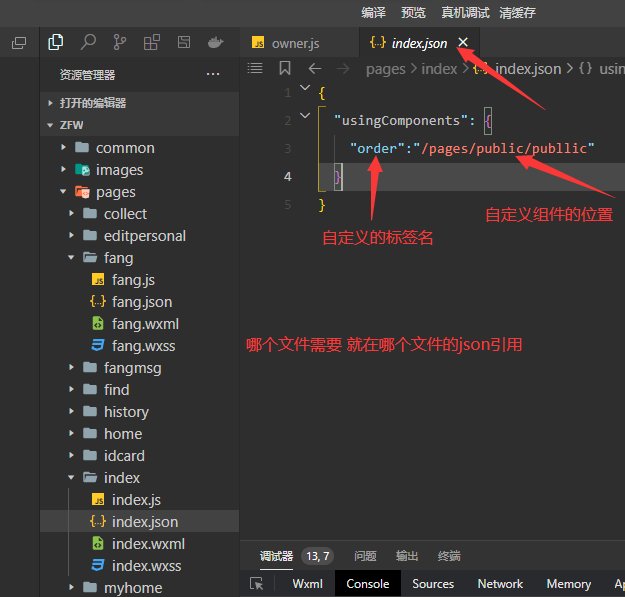Expand the collect folder
The height and width of the screenshot is (597, 625).
[x=71, y=214]
